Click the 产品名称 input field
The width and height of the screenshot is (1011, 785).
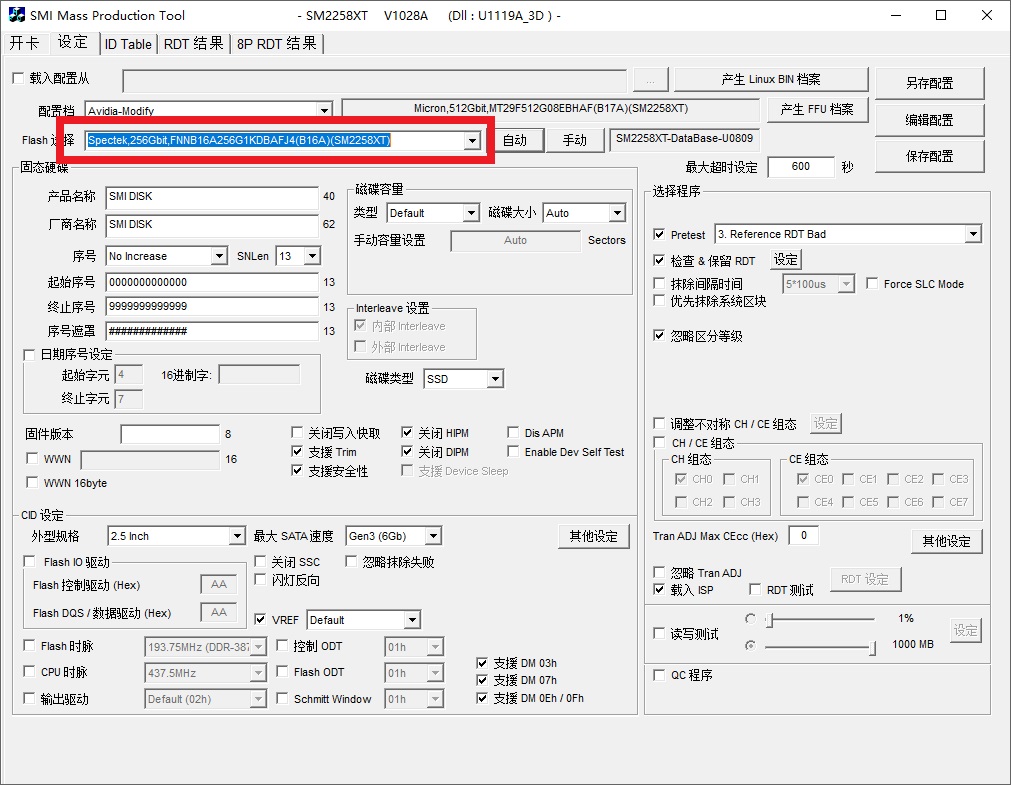pos(212,197)
